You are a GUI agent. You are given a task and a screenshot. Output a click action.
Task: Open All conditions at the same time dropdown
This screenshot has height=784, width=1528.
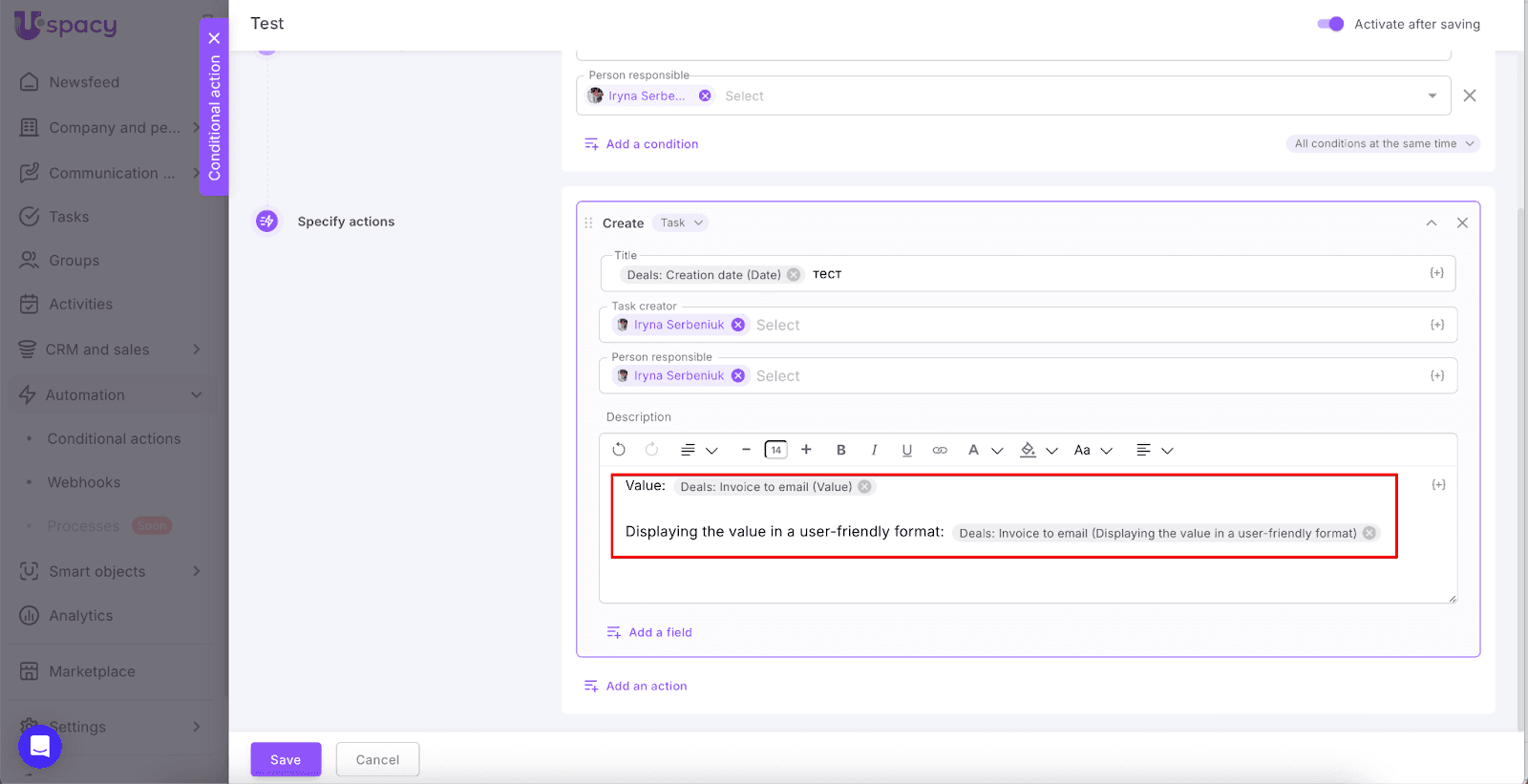click(x=1383, y=144)
